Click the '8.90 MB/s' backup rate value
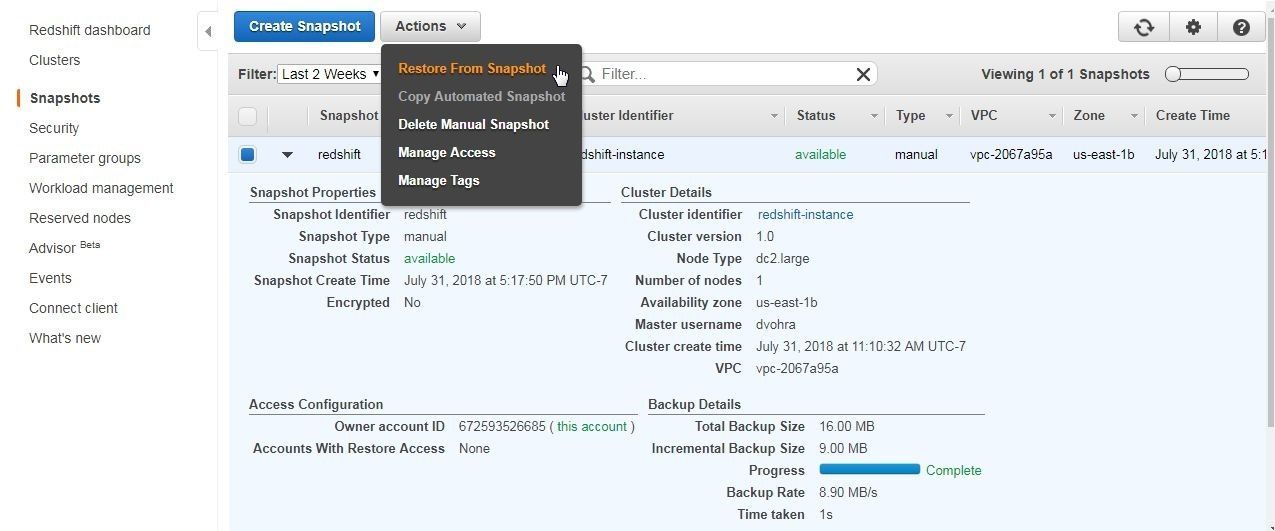 [848, 492]
